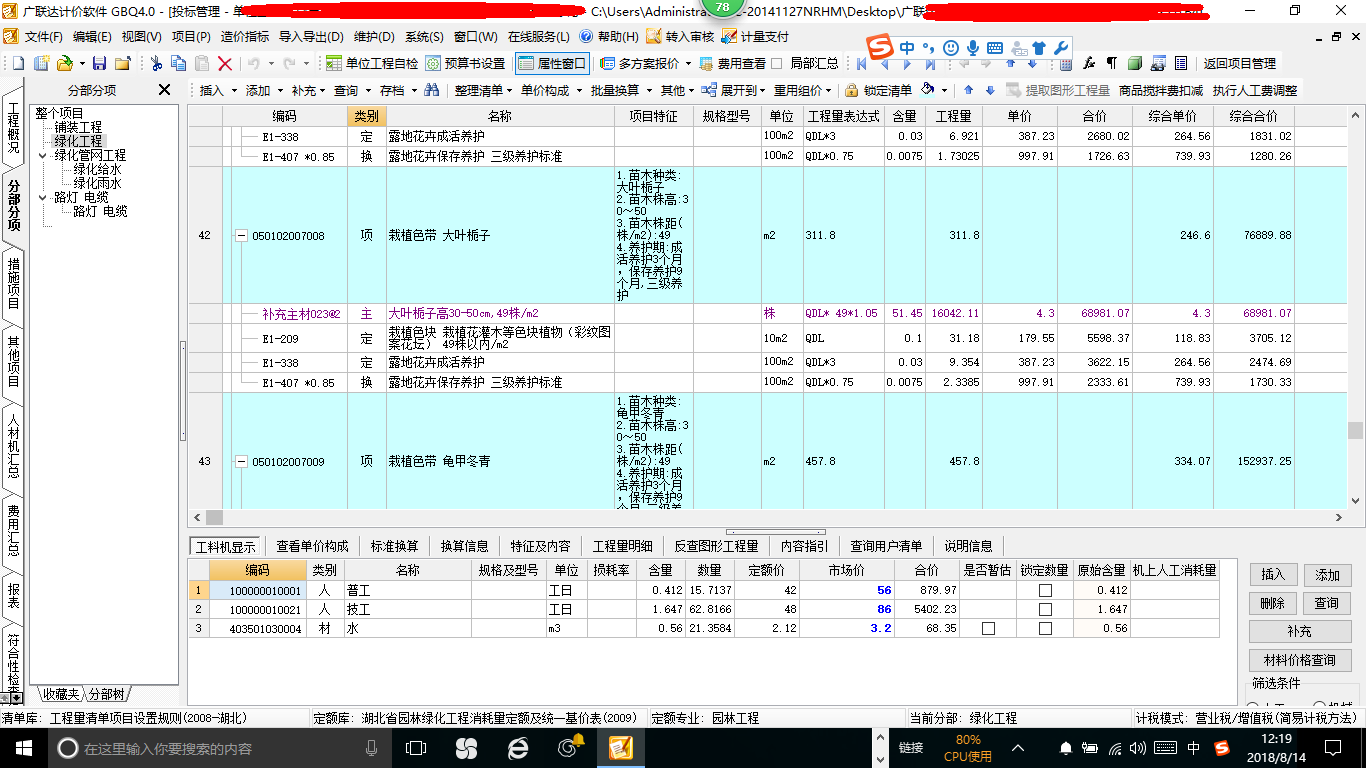Open the 单价构成 dropdown
The width and height of the screenshot is (1366, 768).
551,90
